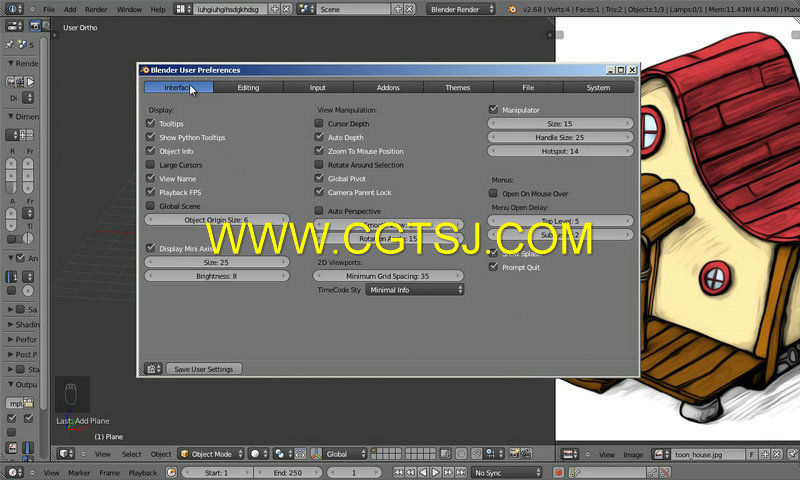Open the Object Mode dropdown

coord(211,454)
